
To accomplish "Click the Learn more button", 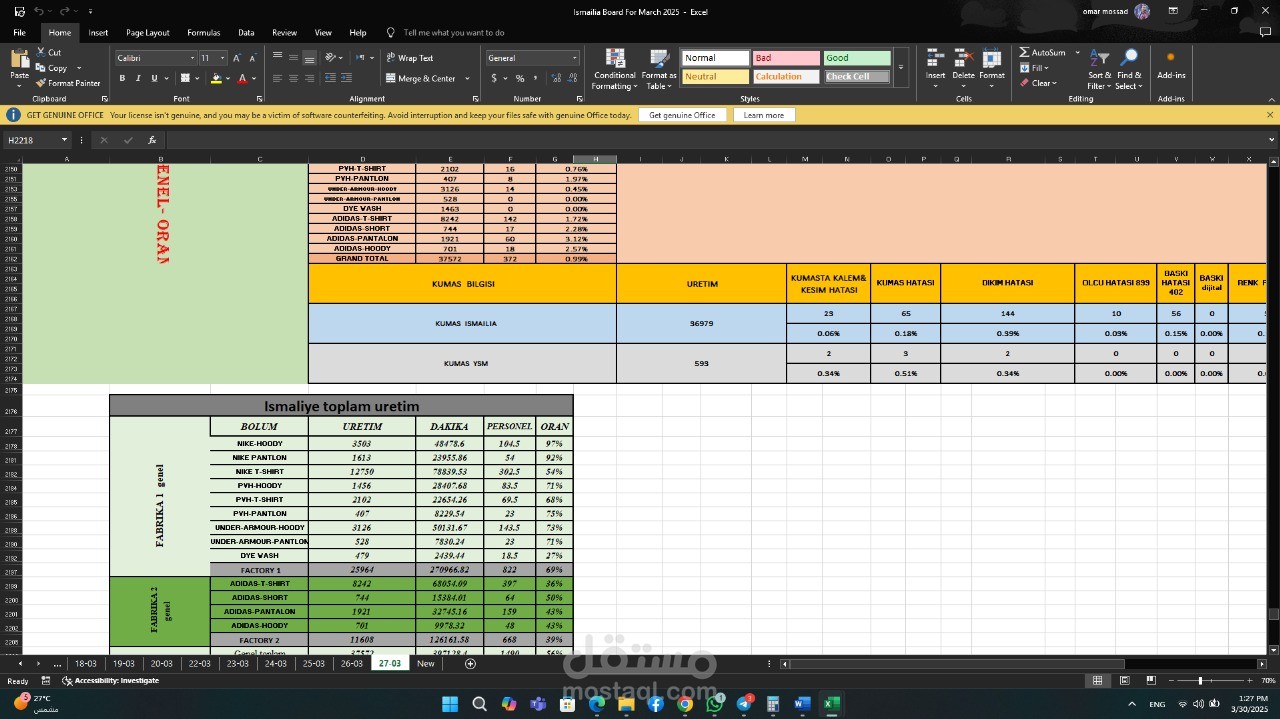I will [764, 115].
